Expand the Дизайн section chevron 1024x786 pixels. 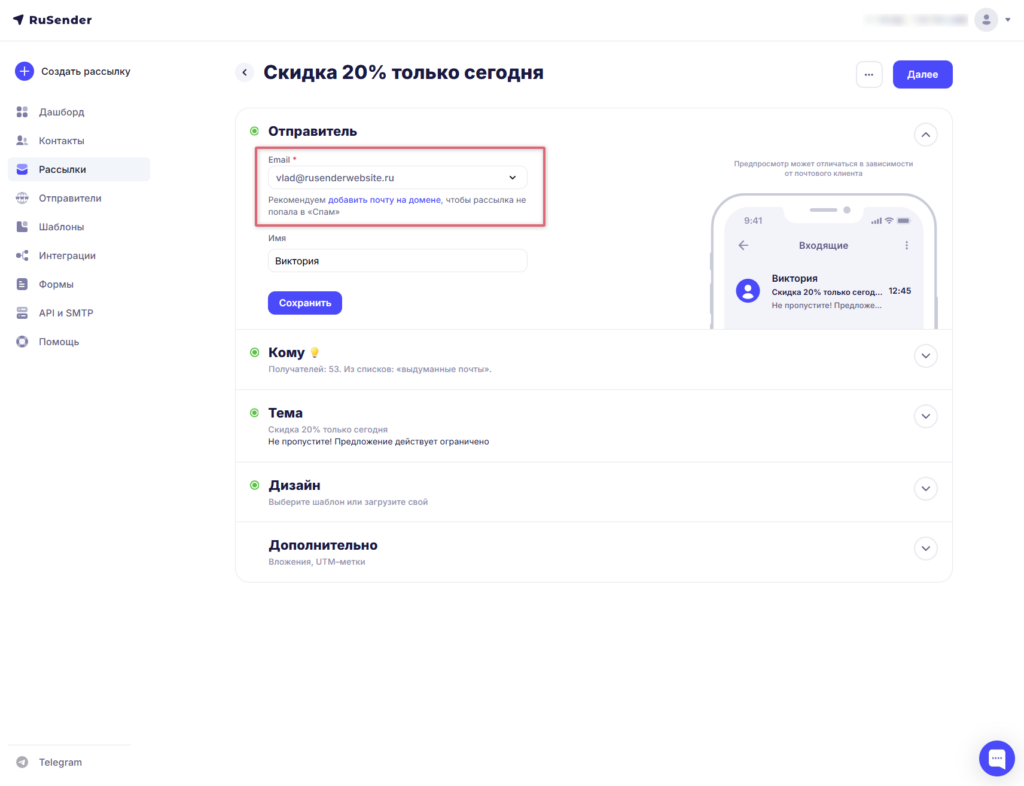925,488
